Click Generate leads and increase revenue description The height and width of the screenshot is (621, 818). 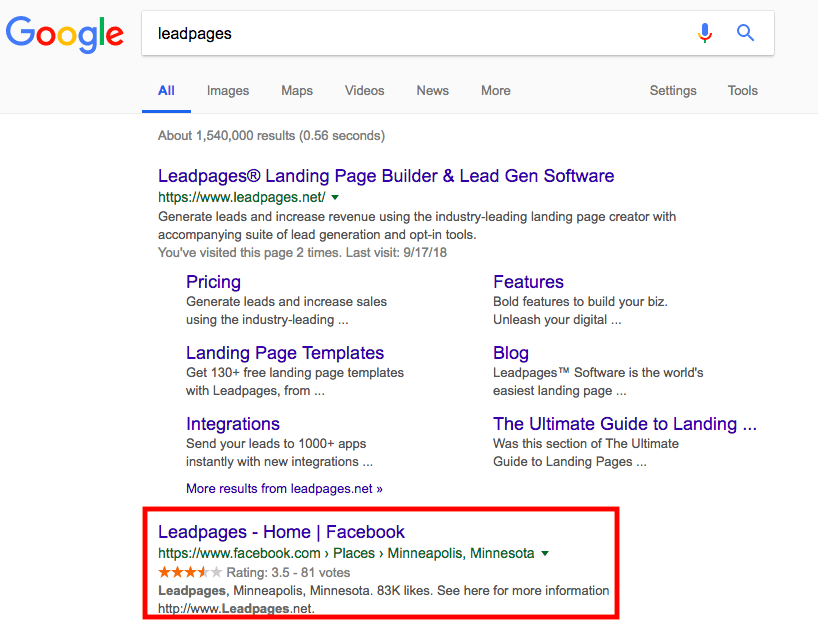[417, 225]
